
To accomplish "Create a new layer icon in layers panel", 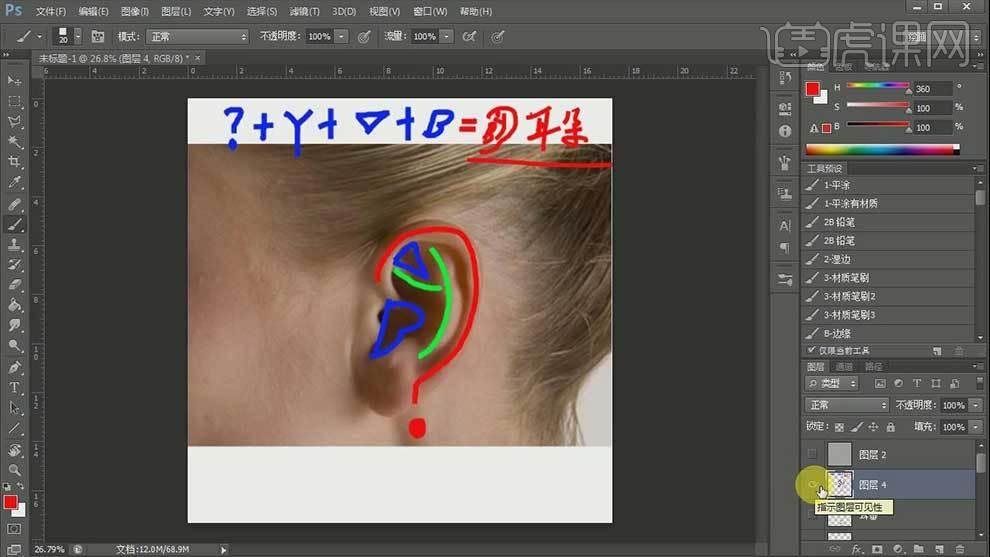I will (939, 549).
